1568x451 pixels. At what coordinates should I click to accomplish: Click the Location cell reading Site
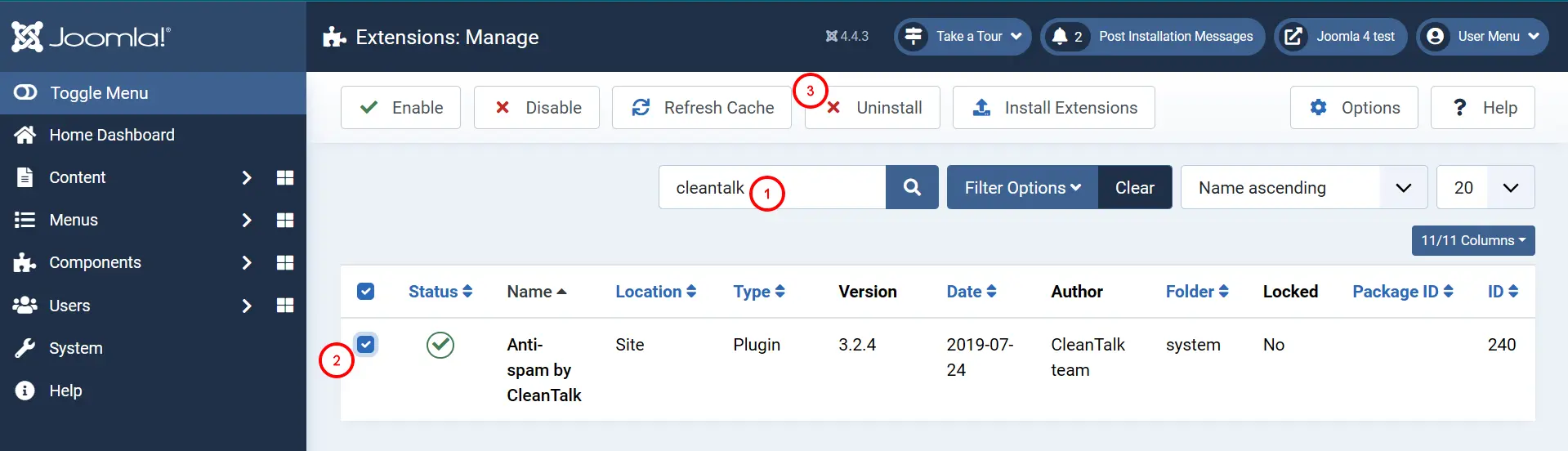630,345
